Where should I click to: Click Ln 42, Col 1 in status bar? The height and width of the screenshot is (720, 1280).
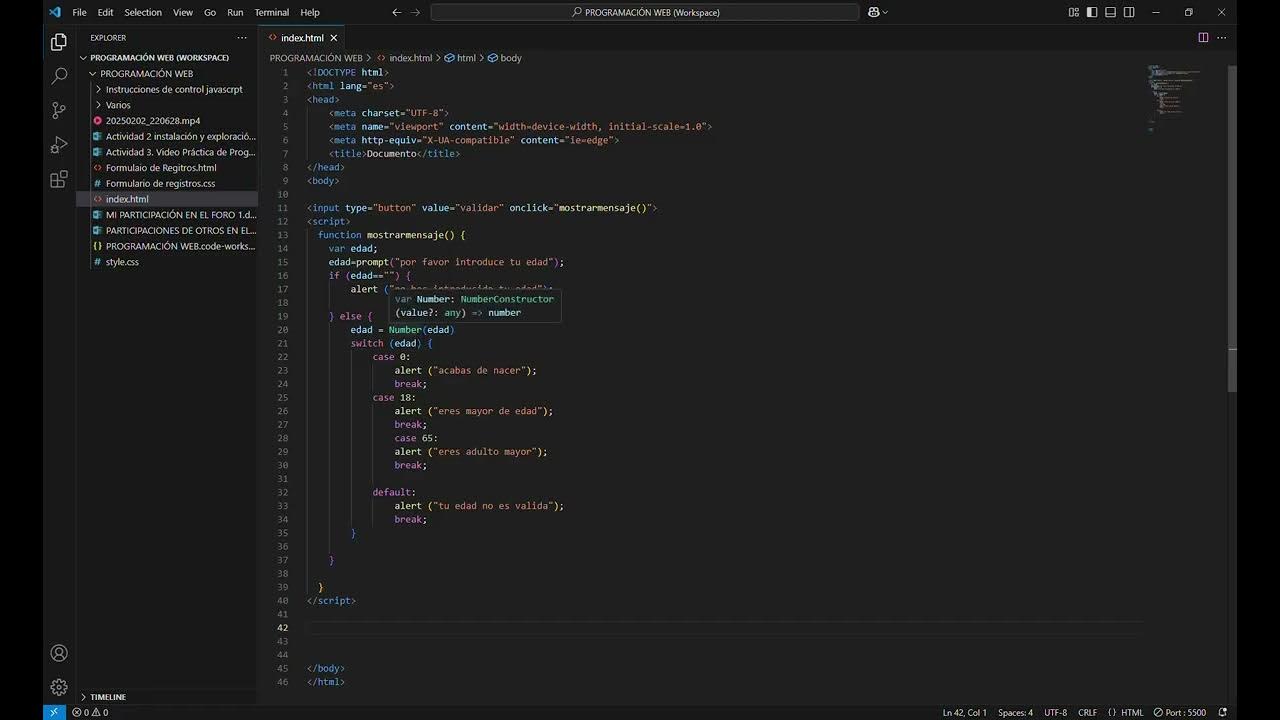tap(964, 712)
